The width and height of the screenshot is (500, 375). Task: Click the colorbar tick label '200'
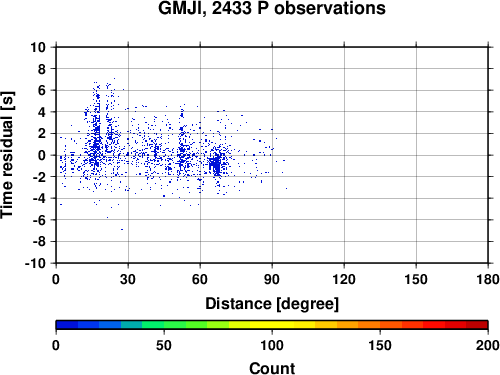488,345
